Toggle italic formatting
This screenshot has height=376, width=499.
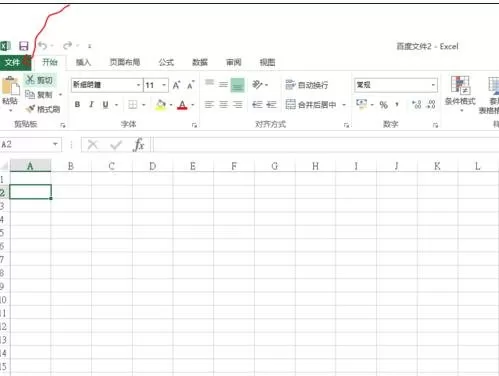91,105
